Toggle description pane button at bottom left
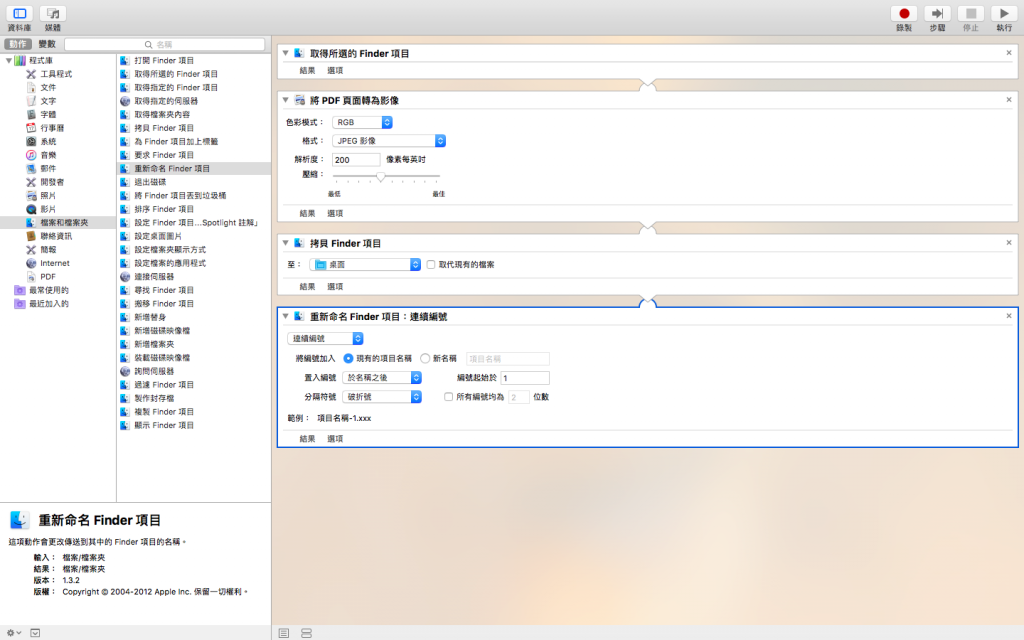Viewport: 1024px width, 640px height. (35, 633)
